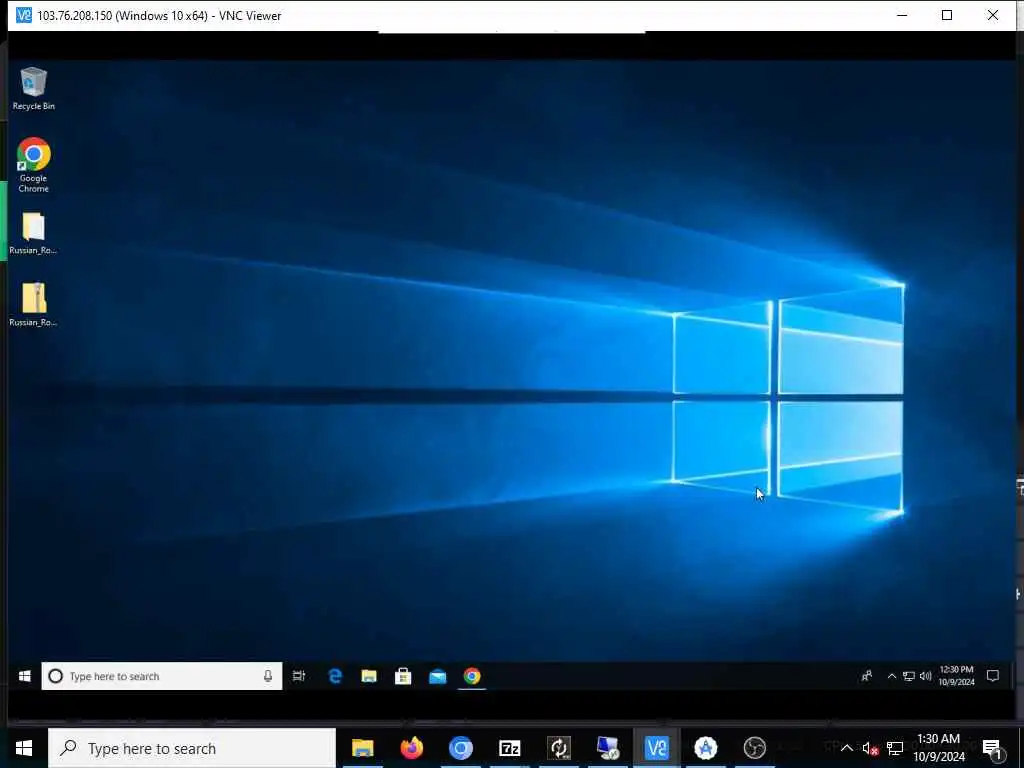Launch Firefox from local taskbar
Screen dimensions: 1024x768
point(411,748)
